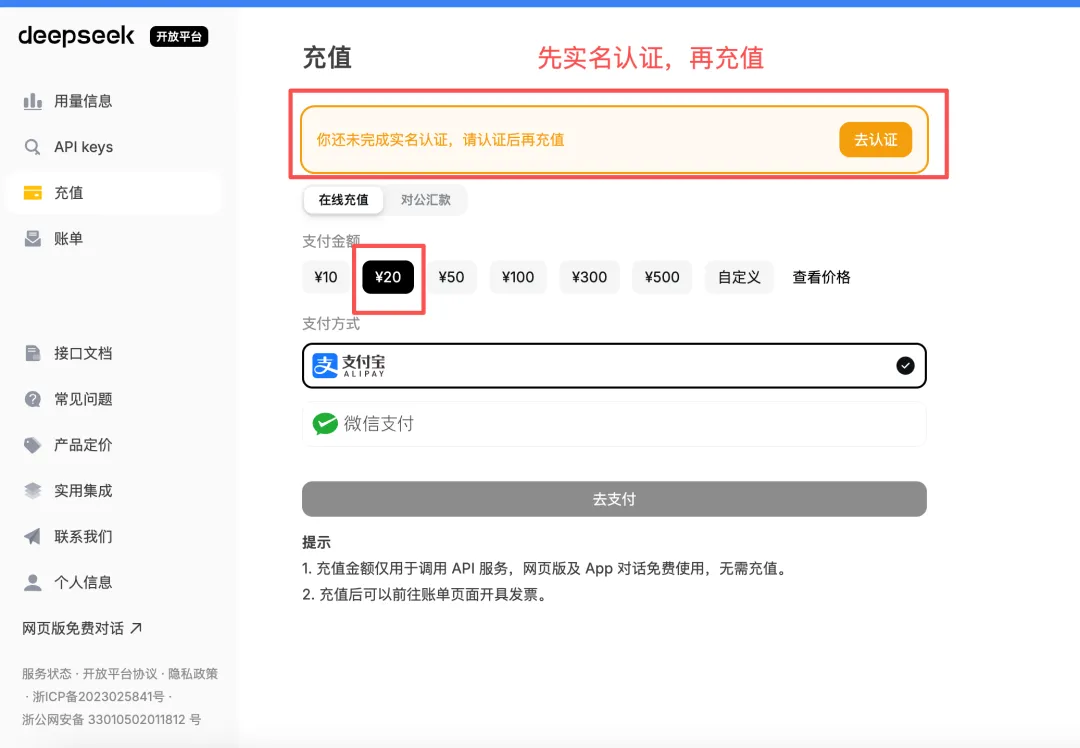Click the usage info bar chart icon
The width and height of the screenshot is (1080, 748).
coord(32,101)
